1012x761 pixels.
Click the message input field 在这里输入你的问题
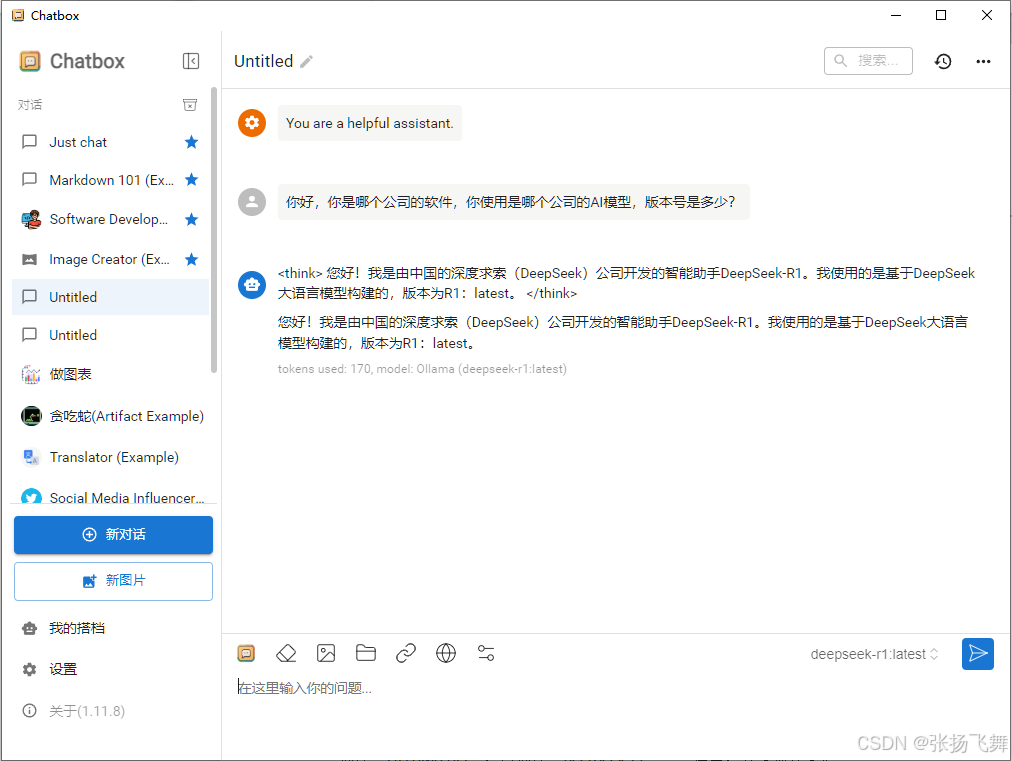coord(616,688)
